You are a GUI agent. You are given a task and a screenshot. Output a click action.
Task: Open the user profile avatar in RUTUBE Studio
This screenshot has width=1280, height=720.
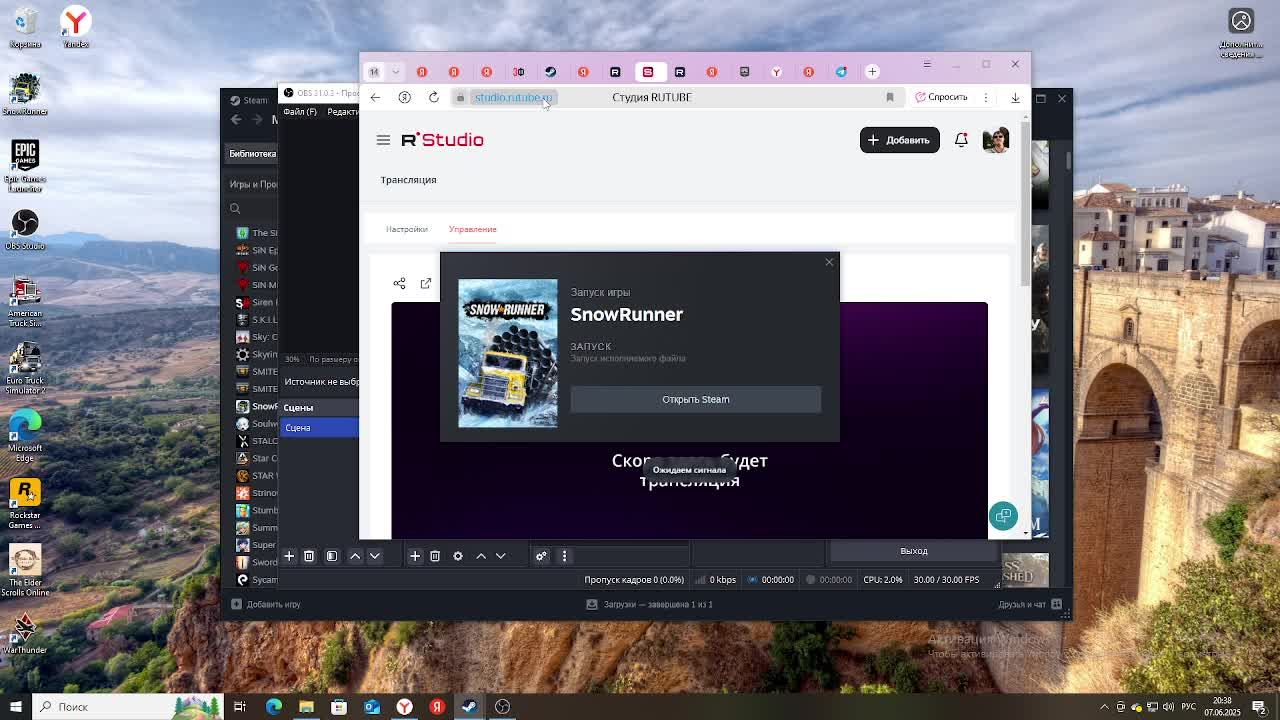click(995, 140)
